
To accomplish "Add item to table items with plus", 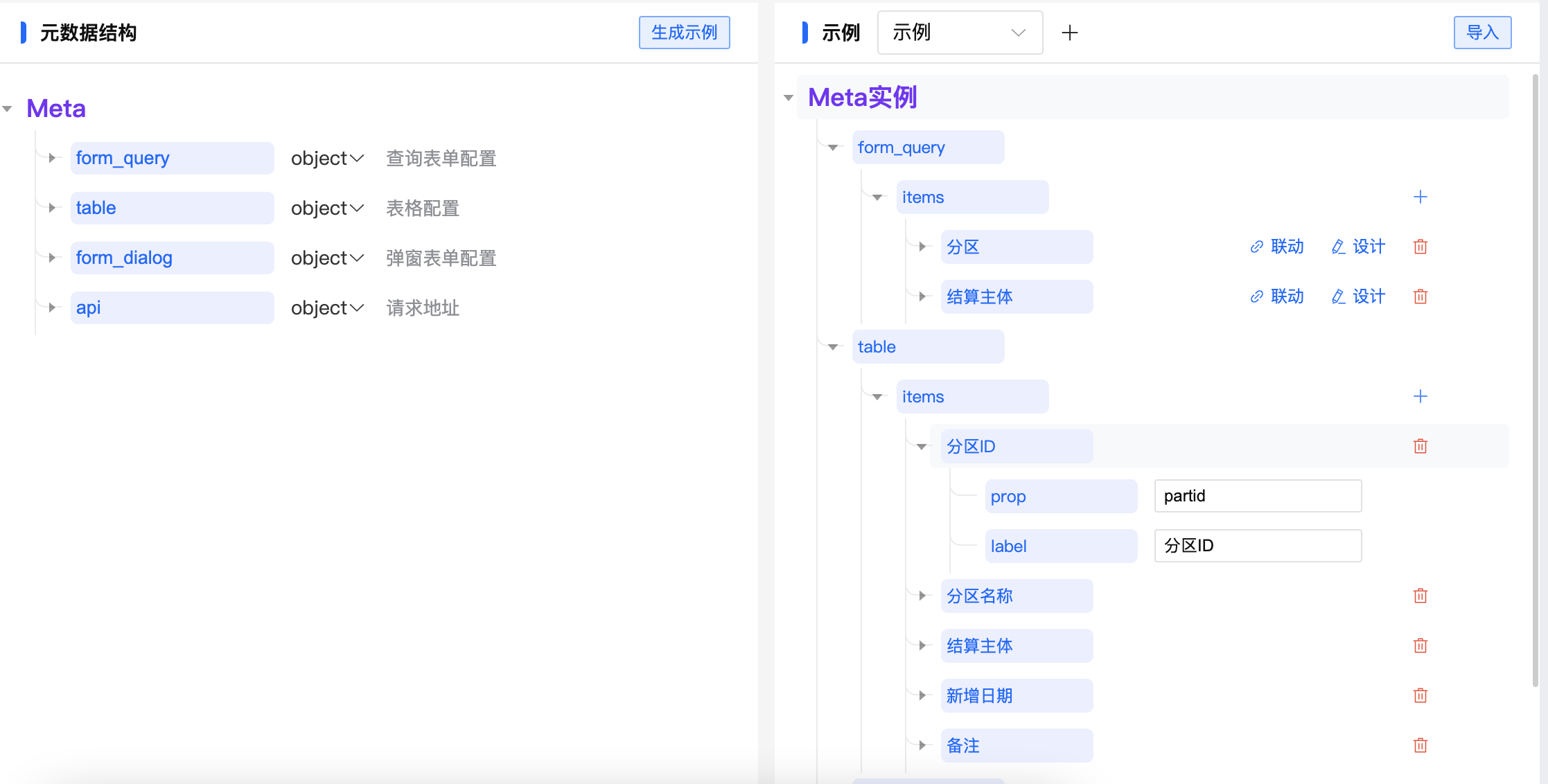I will tap(1420, 396).
